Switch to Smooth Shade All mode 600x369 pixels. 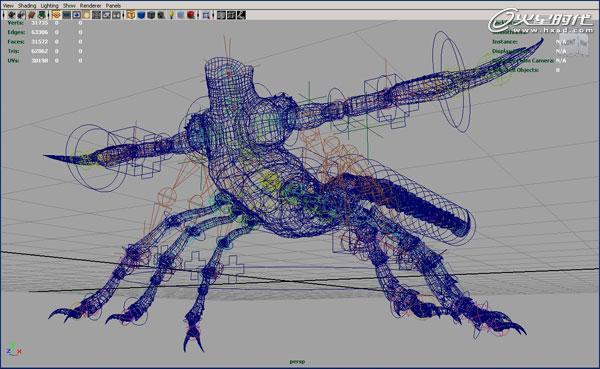[141, 15]
